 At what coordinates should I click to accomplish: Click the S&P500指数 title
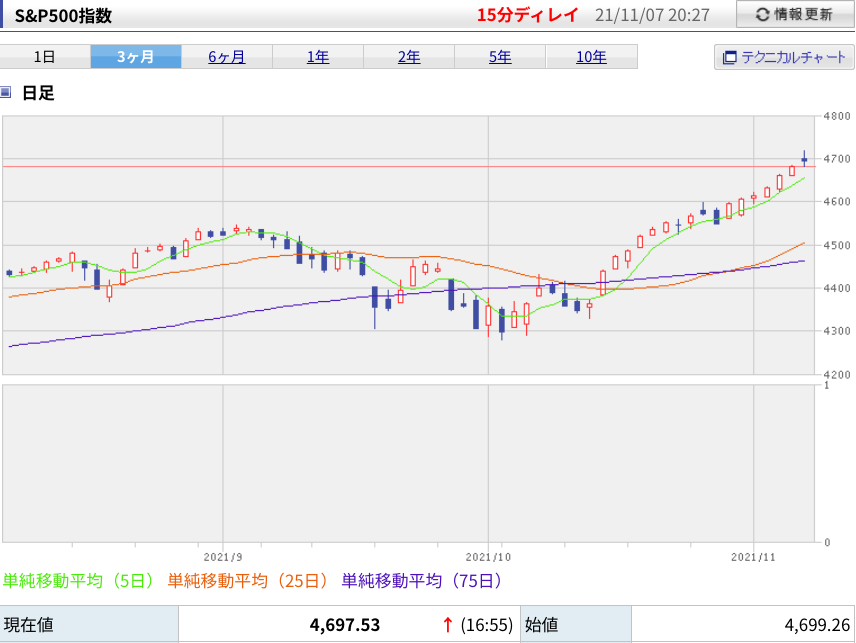63,15
